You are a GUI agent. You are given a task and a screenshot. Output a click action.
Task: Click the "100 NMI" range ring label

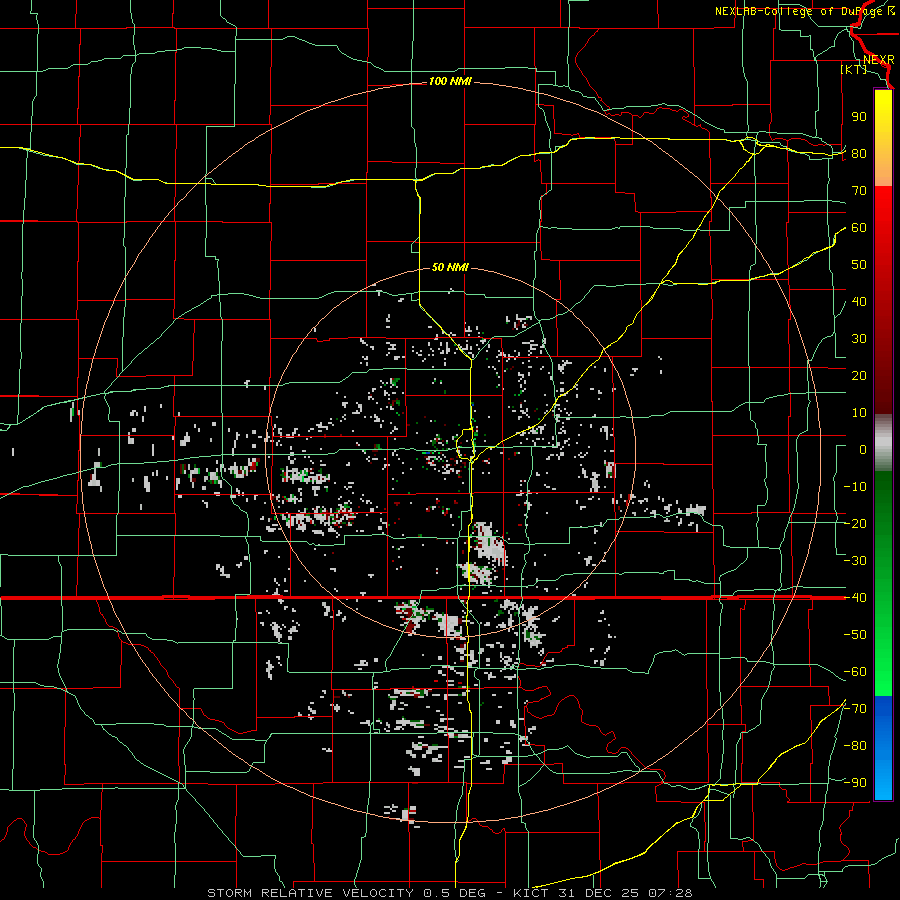point(450,82)
